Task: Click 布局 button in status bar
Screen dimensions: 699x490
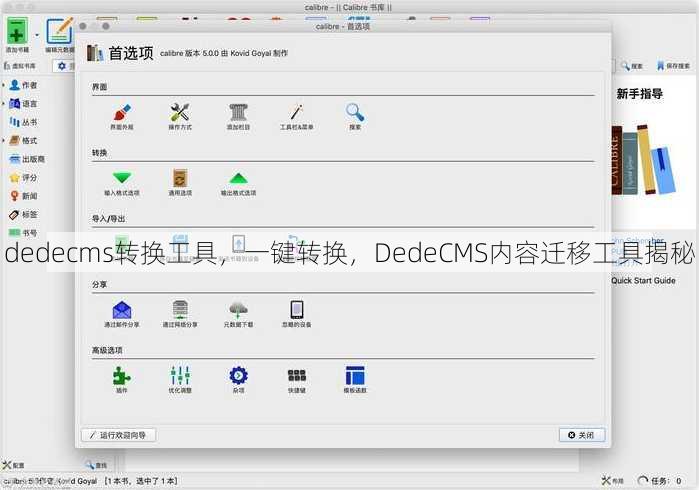Action: 613,481
